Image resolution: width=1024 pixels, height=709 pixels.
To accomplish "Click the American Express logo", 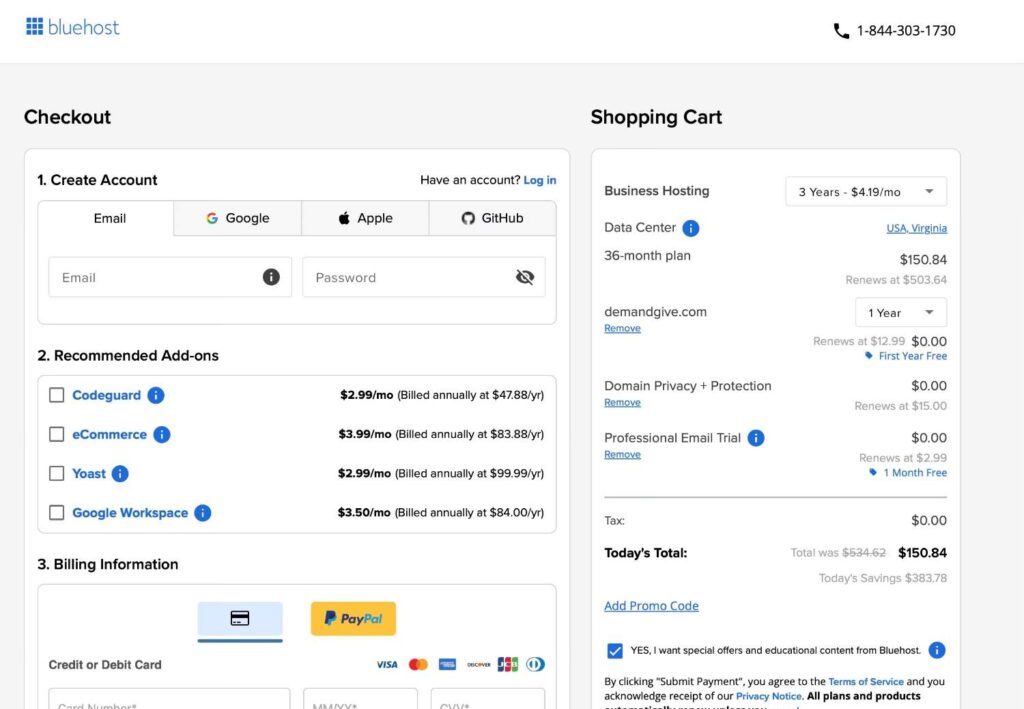I will [x=447, y=665].
